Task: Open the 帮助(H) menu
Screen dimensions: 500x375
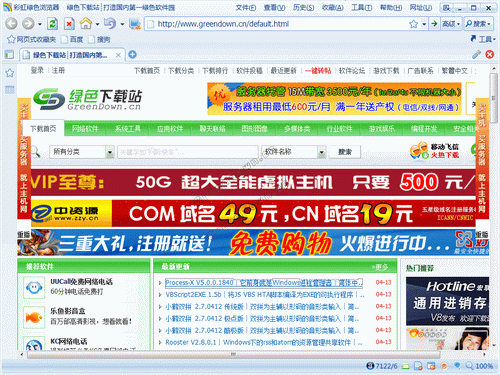Action: point(391,7)
